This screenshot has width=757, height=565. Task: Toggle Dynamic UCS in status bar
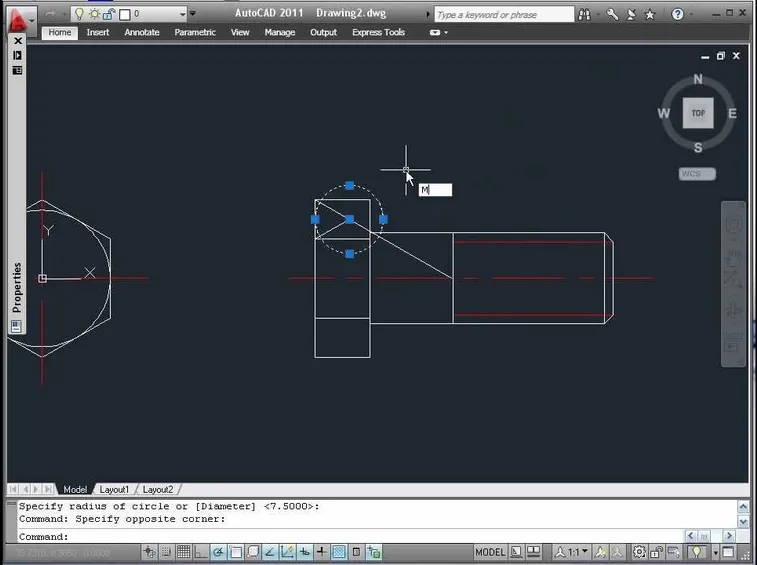[x=287, y=551]
